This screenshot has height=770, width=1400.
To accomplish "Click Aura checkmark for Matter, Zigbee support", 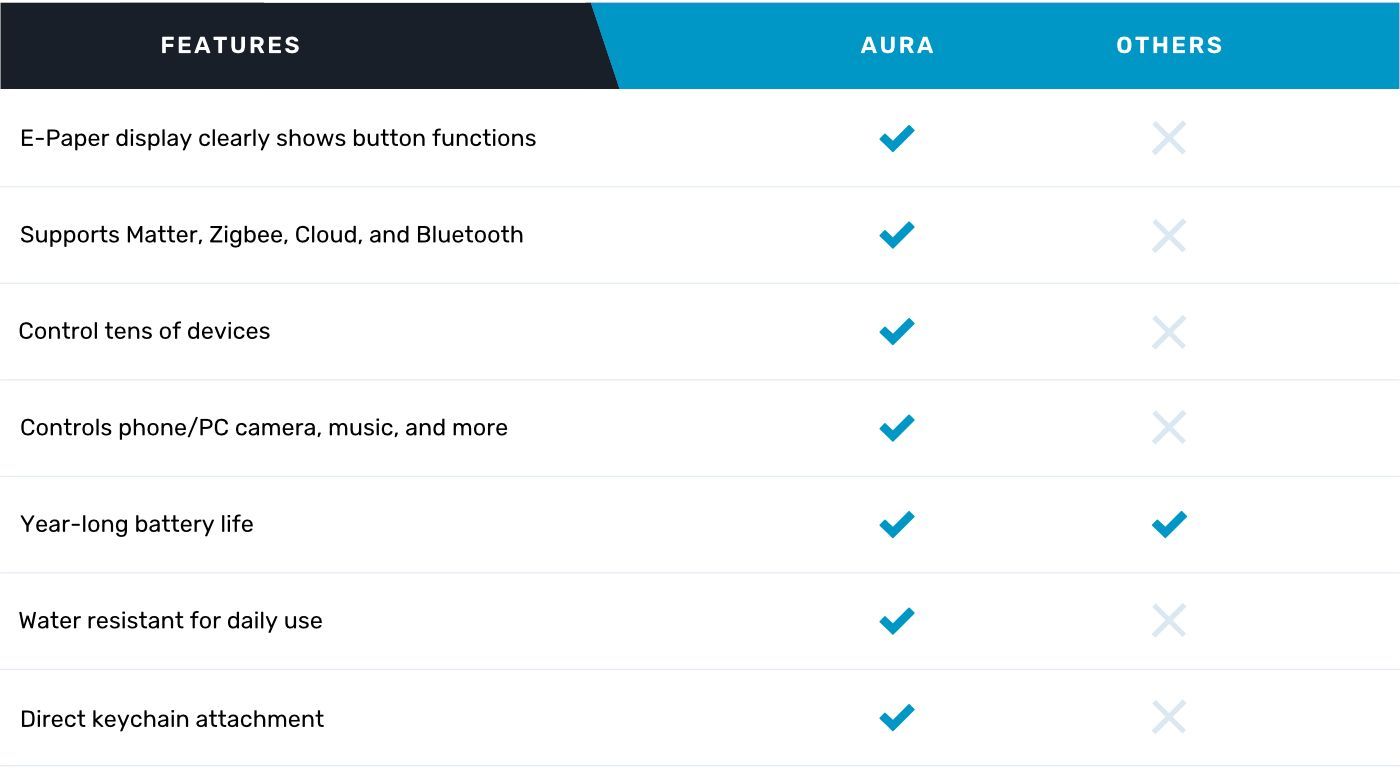I will coord(897,234).
